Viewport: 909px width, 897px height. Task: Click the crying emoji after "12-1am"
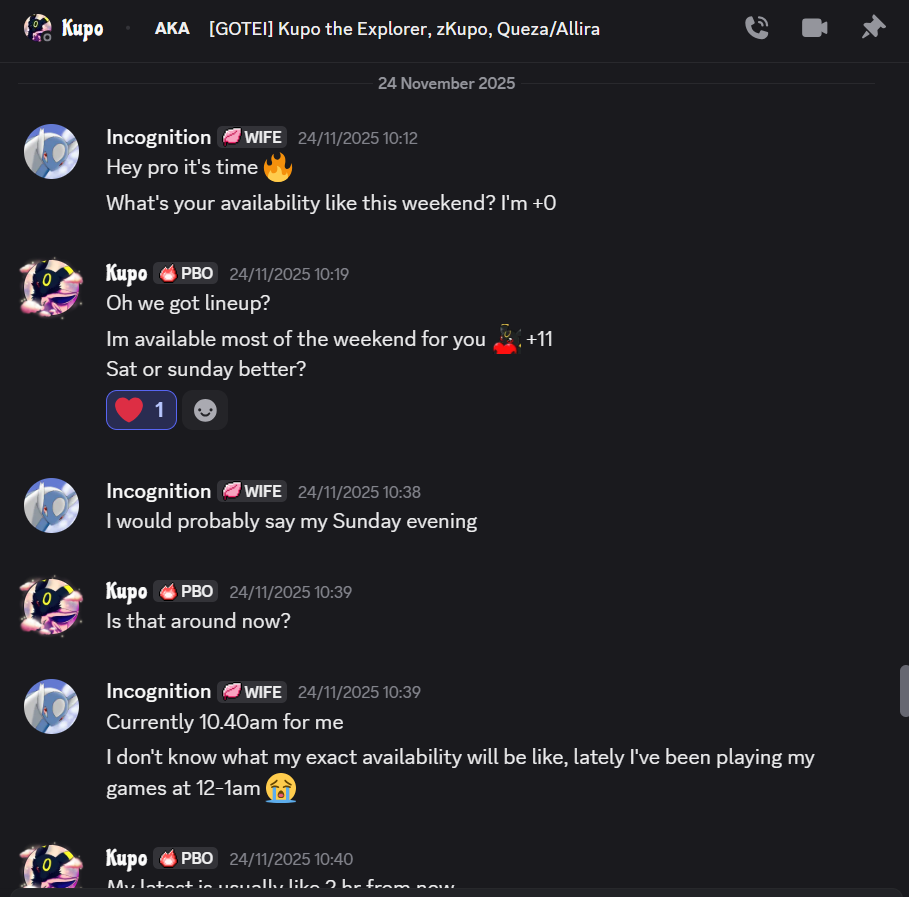(x=281, y=789)
